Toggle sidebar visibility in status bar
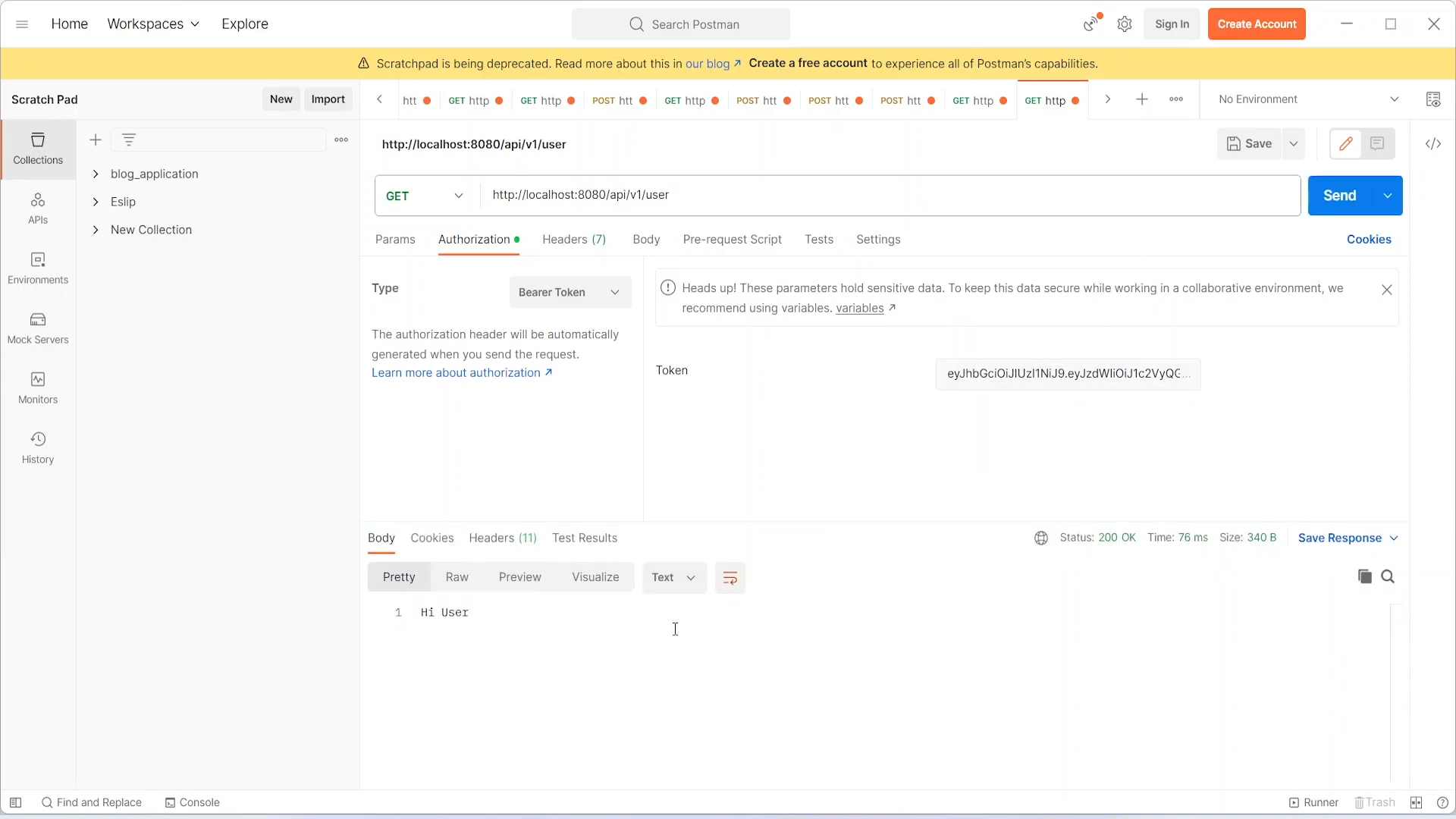This screenshot has width=1456, height=819. pyautogui.click(x=15, y=802)
